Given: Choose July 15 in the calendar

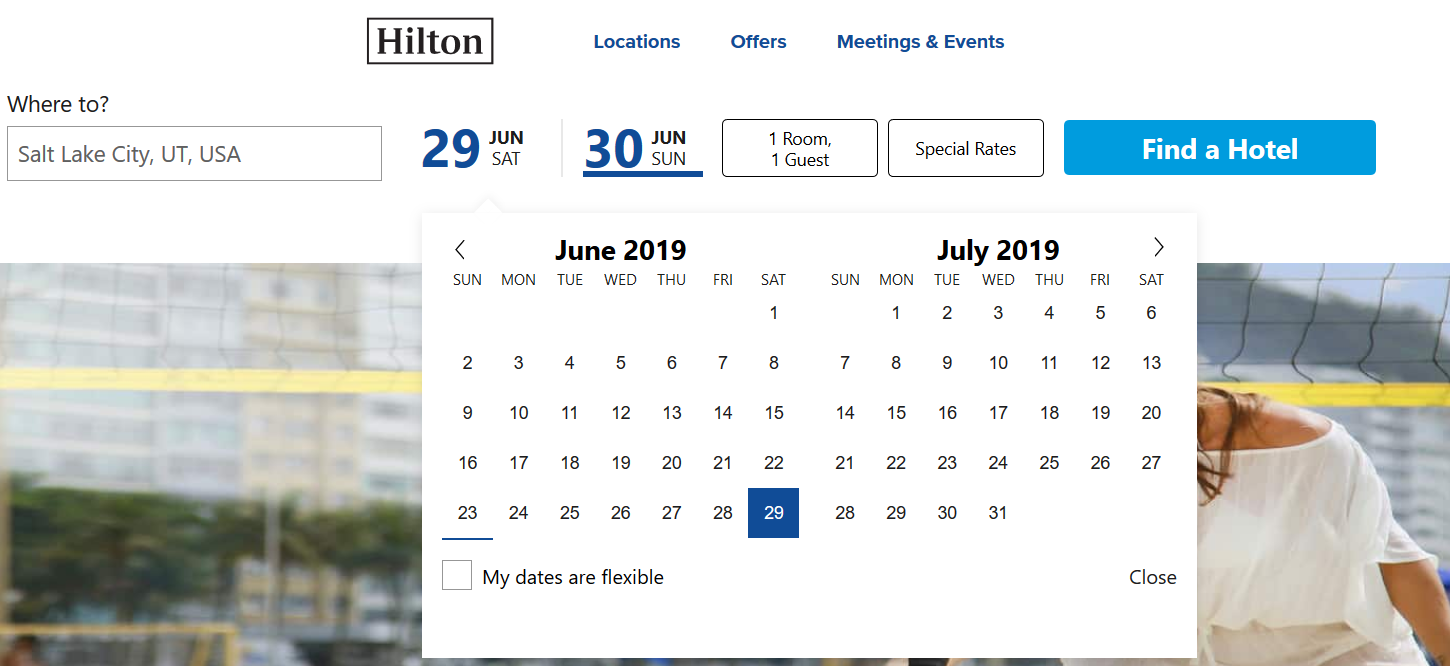Looking at the screenshot, I should pos(896,413).
